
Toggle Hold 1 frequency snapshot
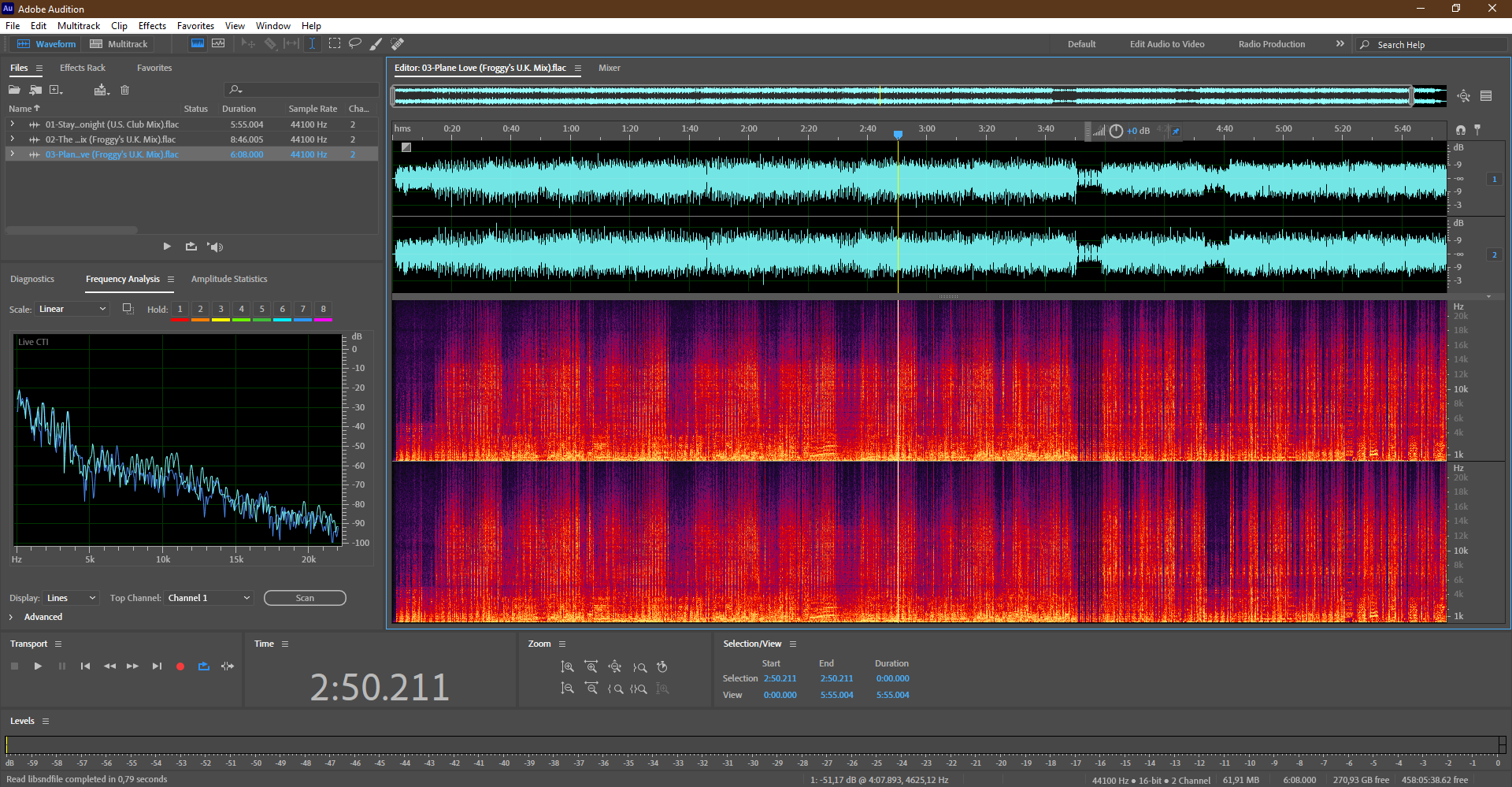180,310
